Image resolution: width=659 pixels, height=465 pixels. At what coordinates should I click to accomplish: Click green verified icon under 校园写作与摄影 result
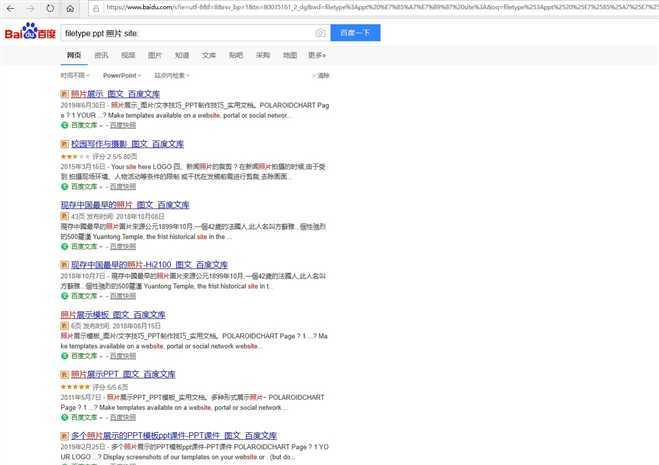(64, 186)
